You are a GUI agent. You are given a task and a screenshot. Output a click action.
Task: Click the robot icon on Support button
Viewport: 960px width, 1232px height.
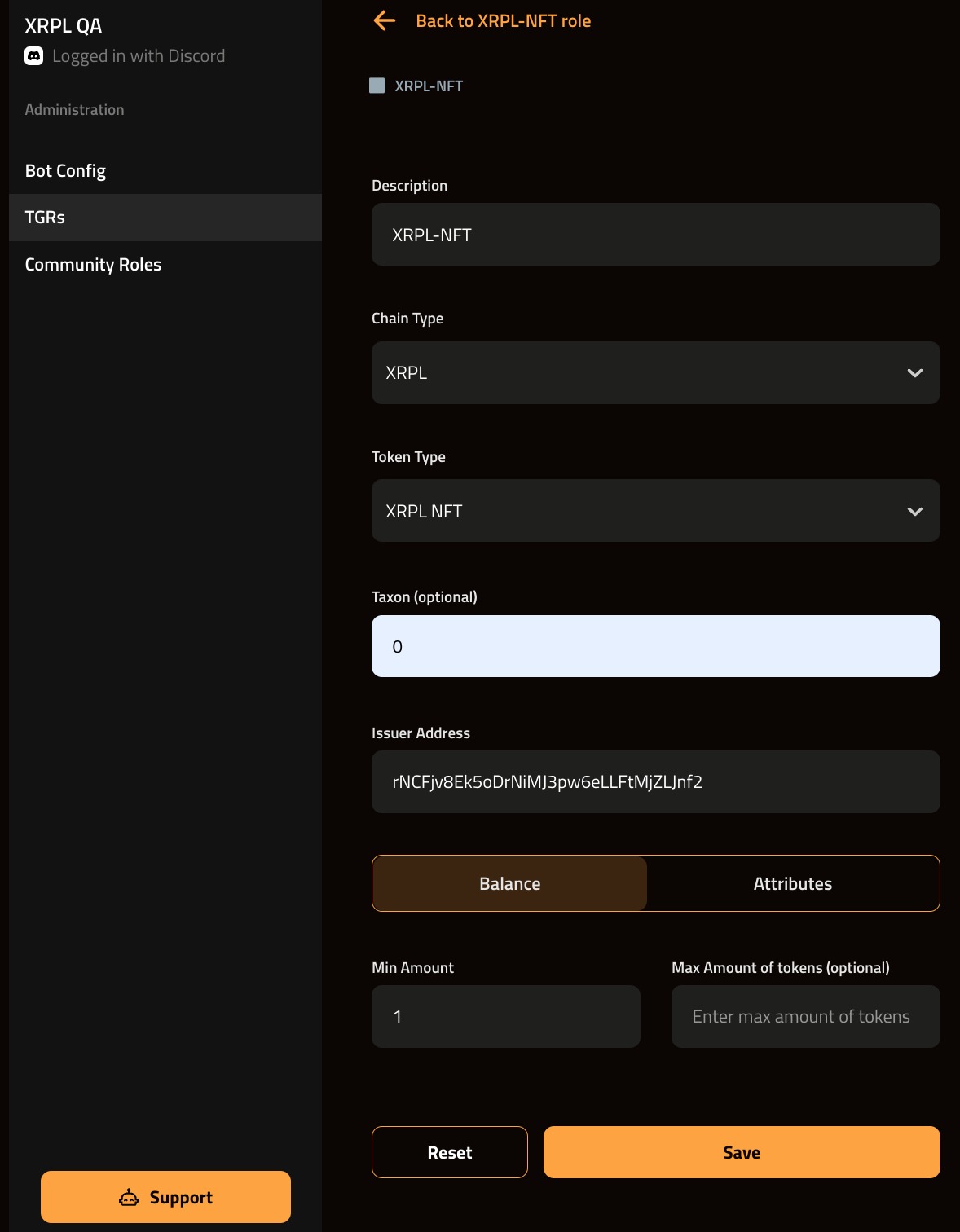(129, 1197)
